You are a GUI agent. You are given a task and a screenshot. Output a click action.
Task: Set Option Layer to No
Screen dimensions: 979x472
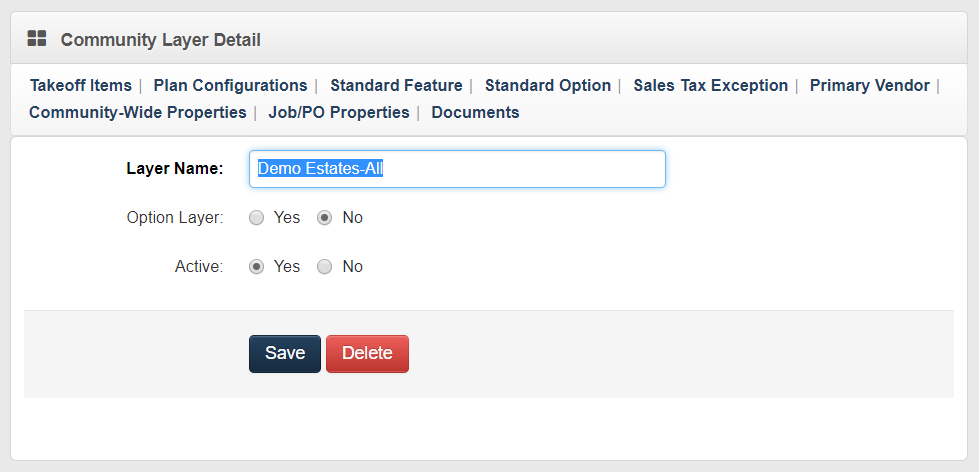[x=325, y=218]
